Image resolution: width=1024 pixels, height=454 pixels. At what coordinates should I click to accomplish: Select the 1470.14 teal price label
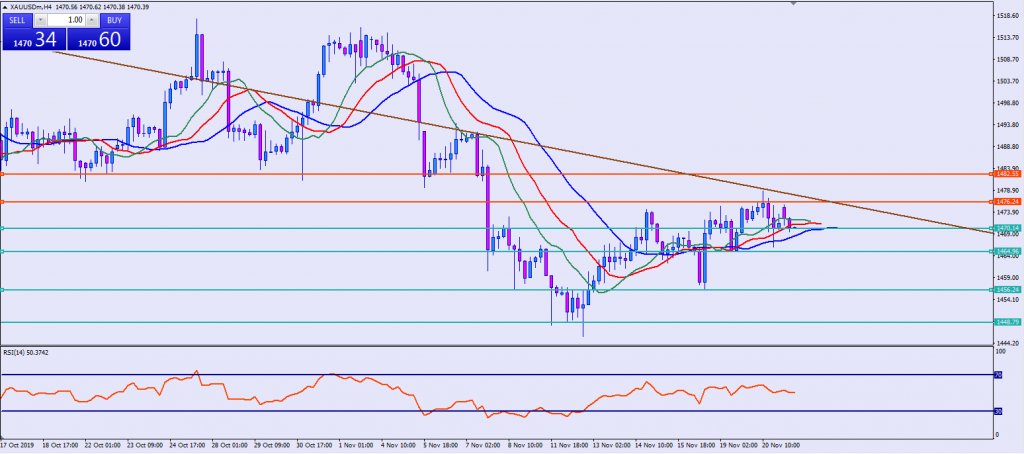coord(1006,228)
